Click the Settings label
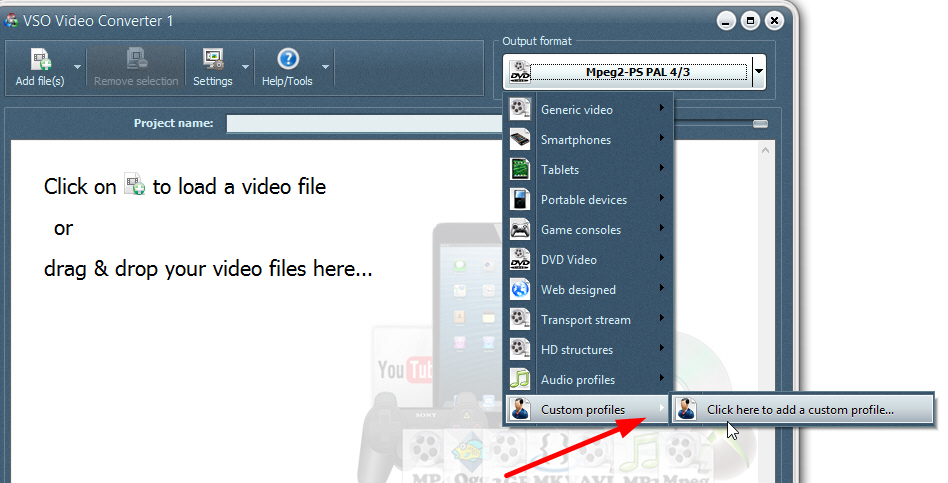This screenshot has height=483, width=948. click(213, 81)
